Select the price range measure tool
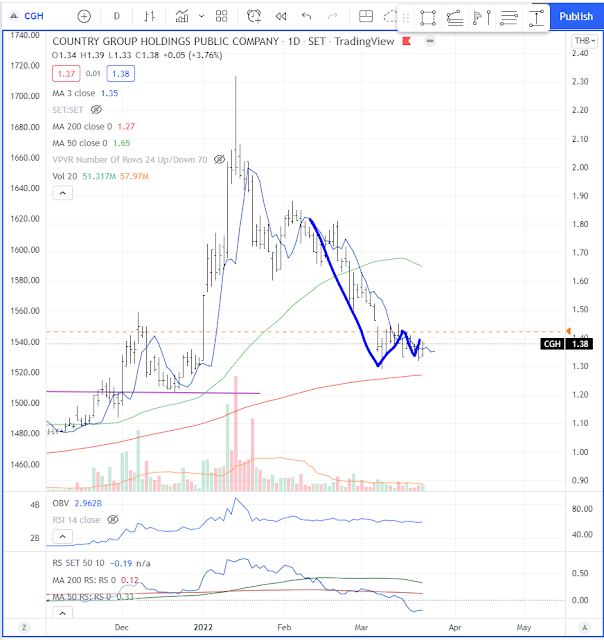This screenshot has width=604, height=640. tap(535, 18)
